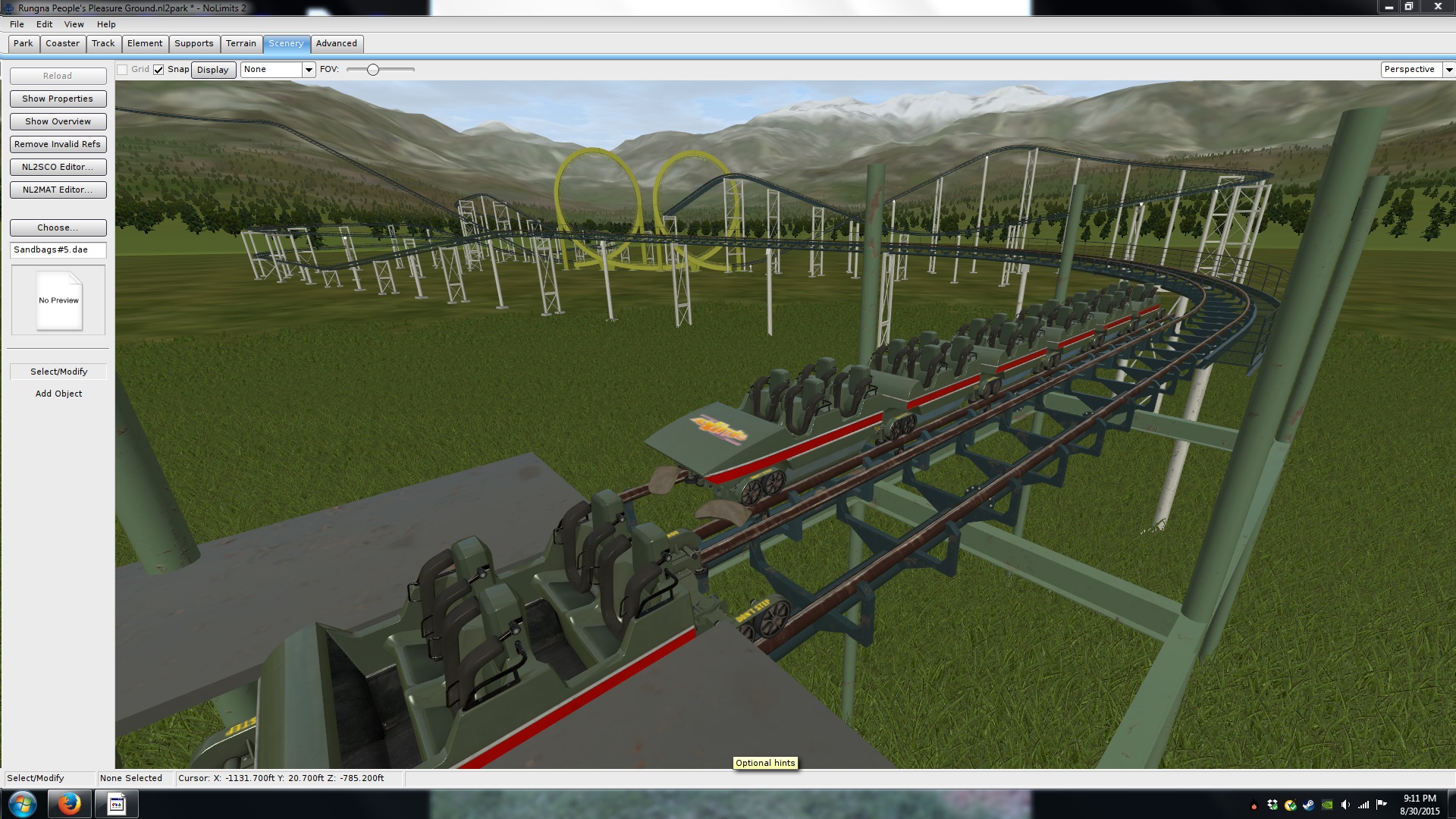
Task: Enable the Grid checkbox
Action: 122,70
